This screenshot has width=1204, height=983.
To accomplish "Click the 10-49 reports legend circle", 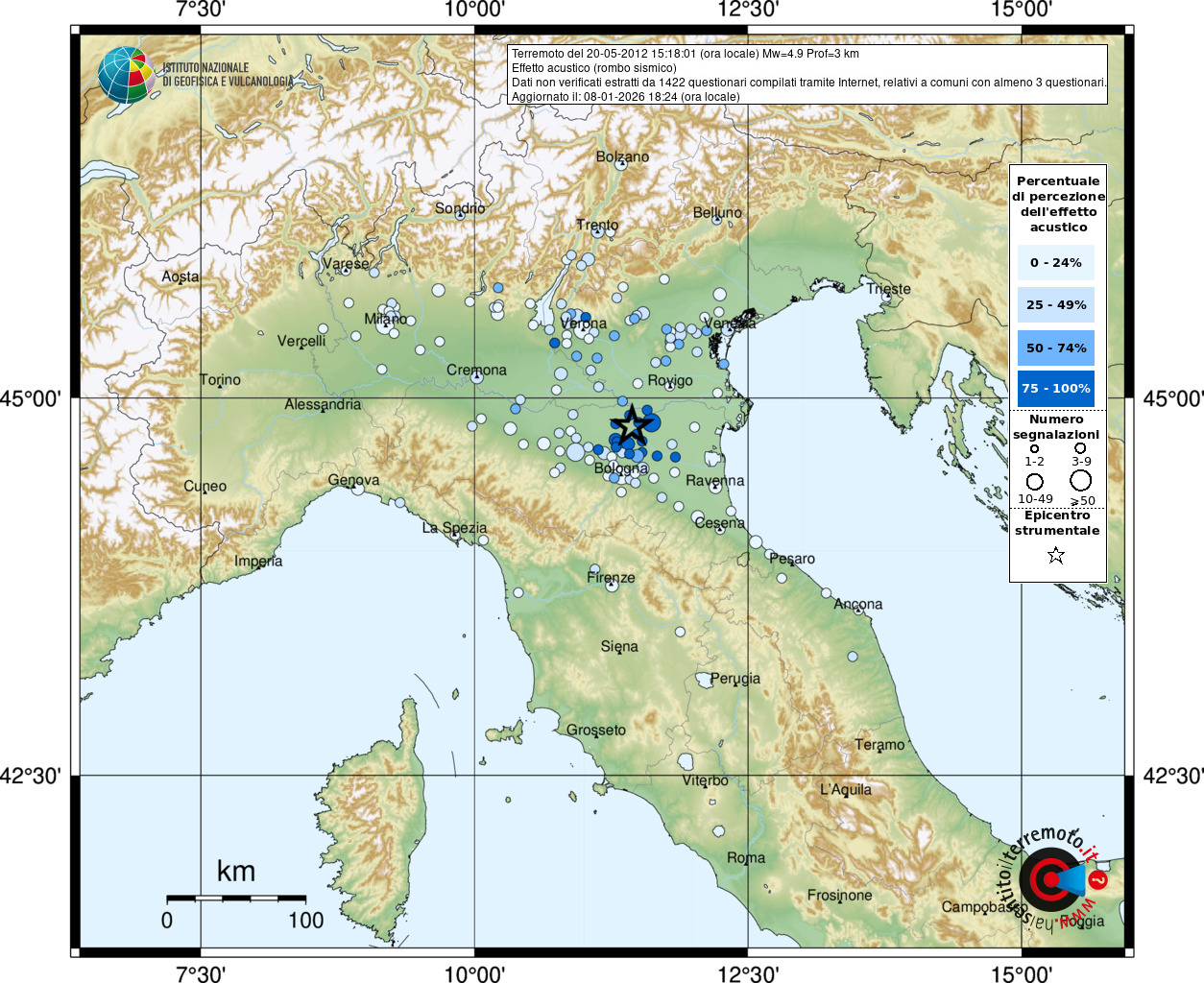I will 1035,481.
